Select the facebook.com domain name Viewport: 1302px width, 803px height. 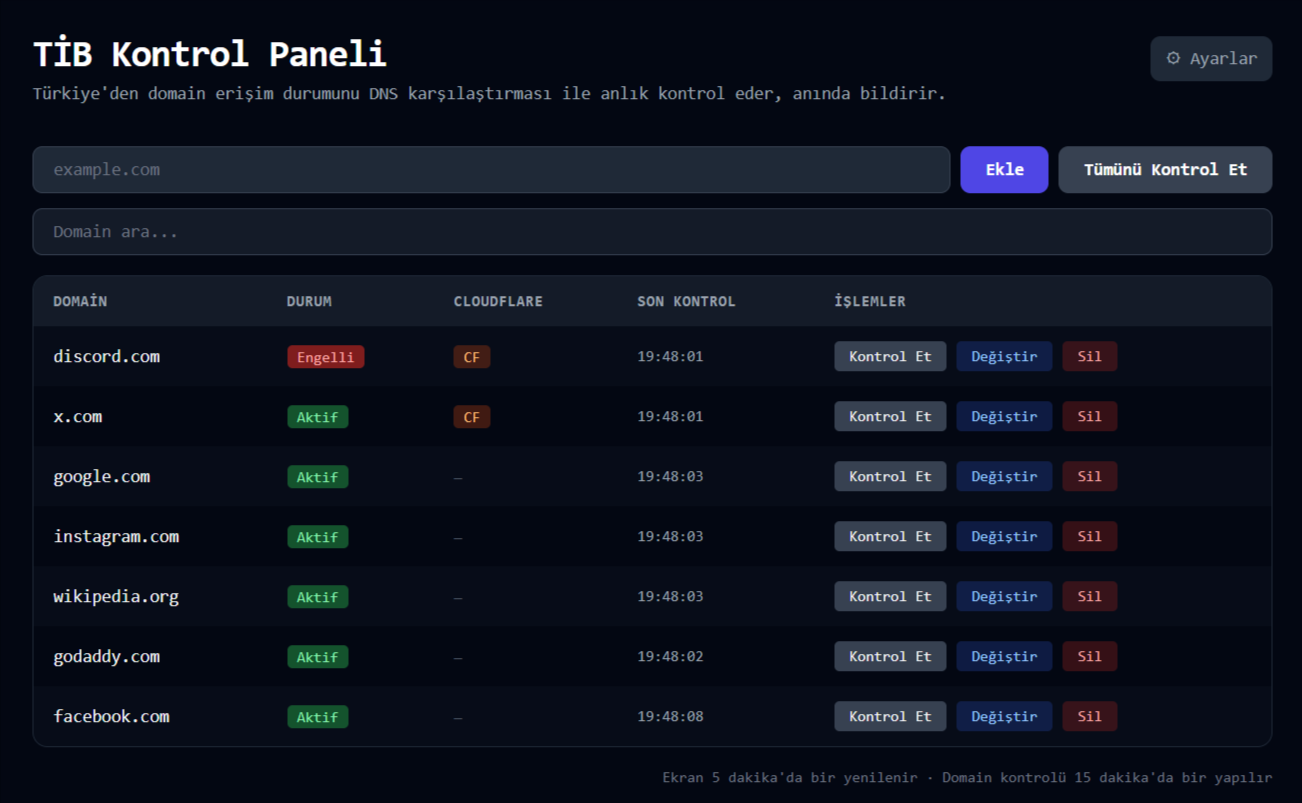pos(111,717)
